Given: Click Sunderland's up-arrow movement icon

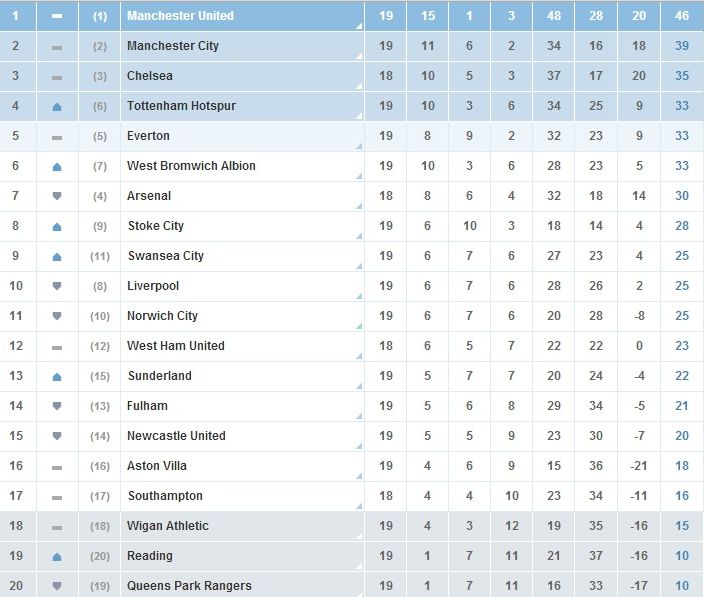Looking at the screenshot, I should click(57, 377).
